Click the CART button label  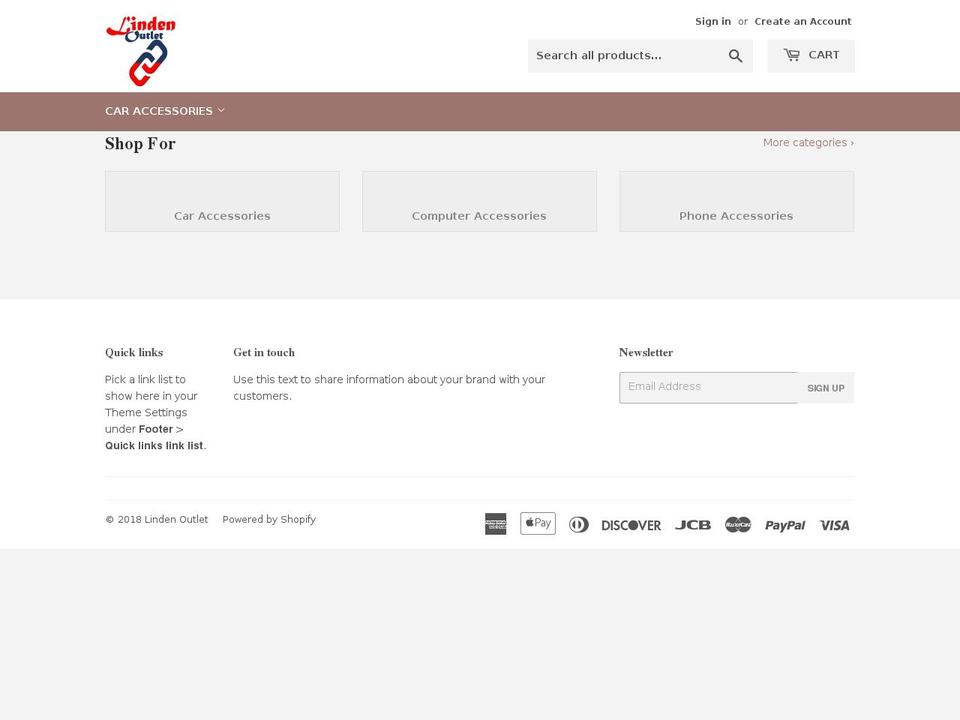pos(823,55)
